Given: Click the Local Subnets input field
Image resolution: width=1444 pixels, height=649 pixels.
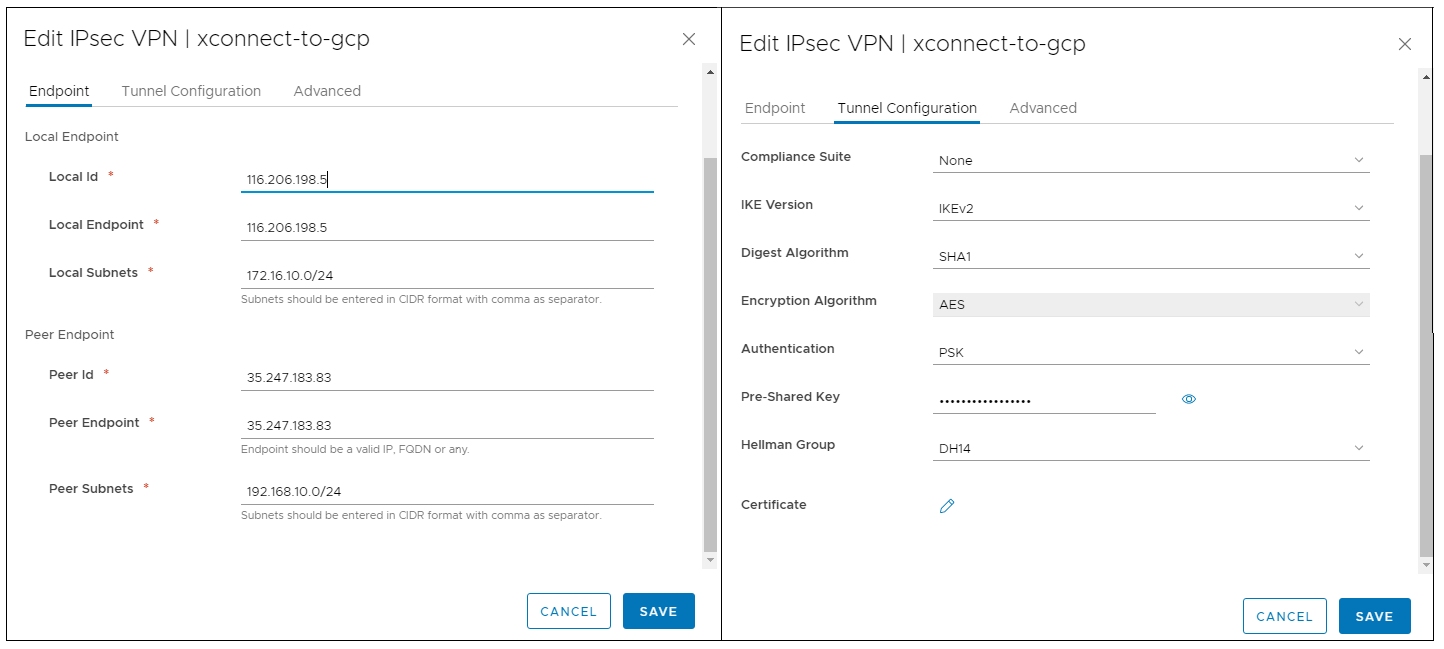Looking at the screenshot, I should [x=447, y=276].
